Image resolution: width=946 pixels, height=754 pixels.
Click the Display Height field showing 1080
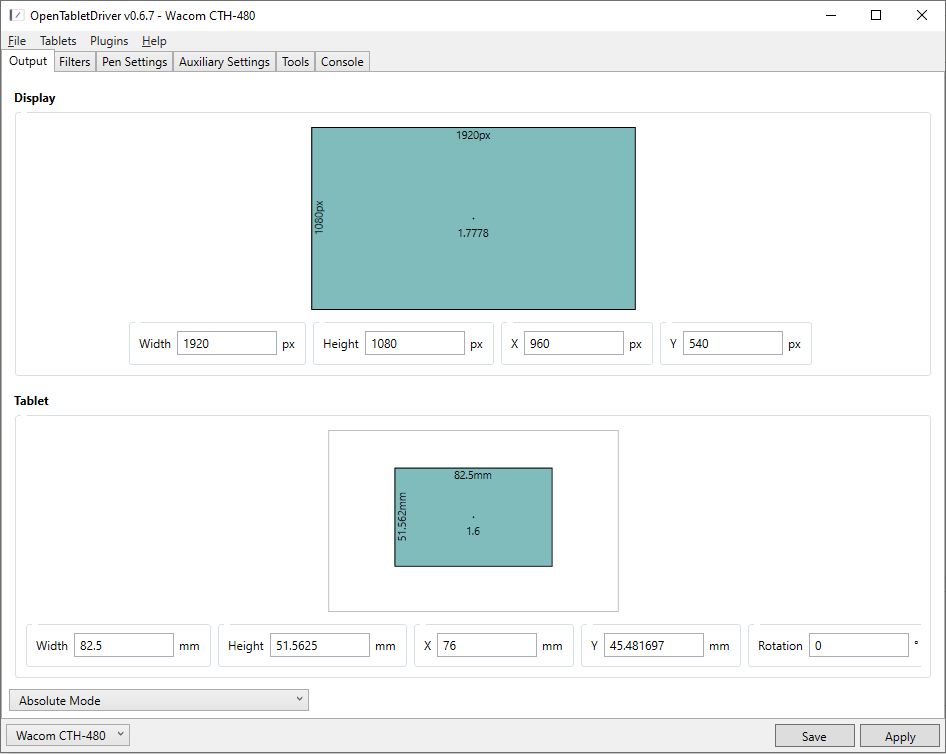(415, 343)
